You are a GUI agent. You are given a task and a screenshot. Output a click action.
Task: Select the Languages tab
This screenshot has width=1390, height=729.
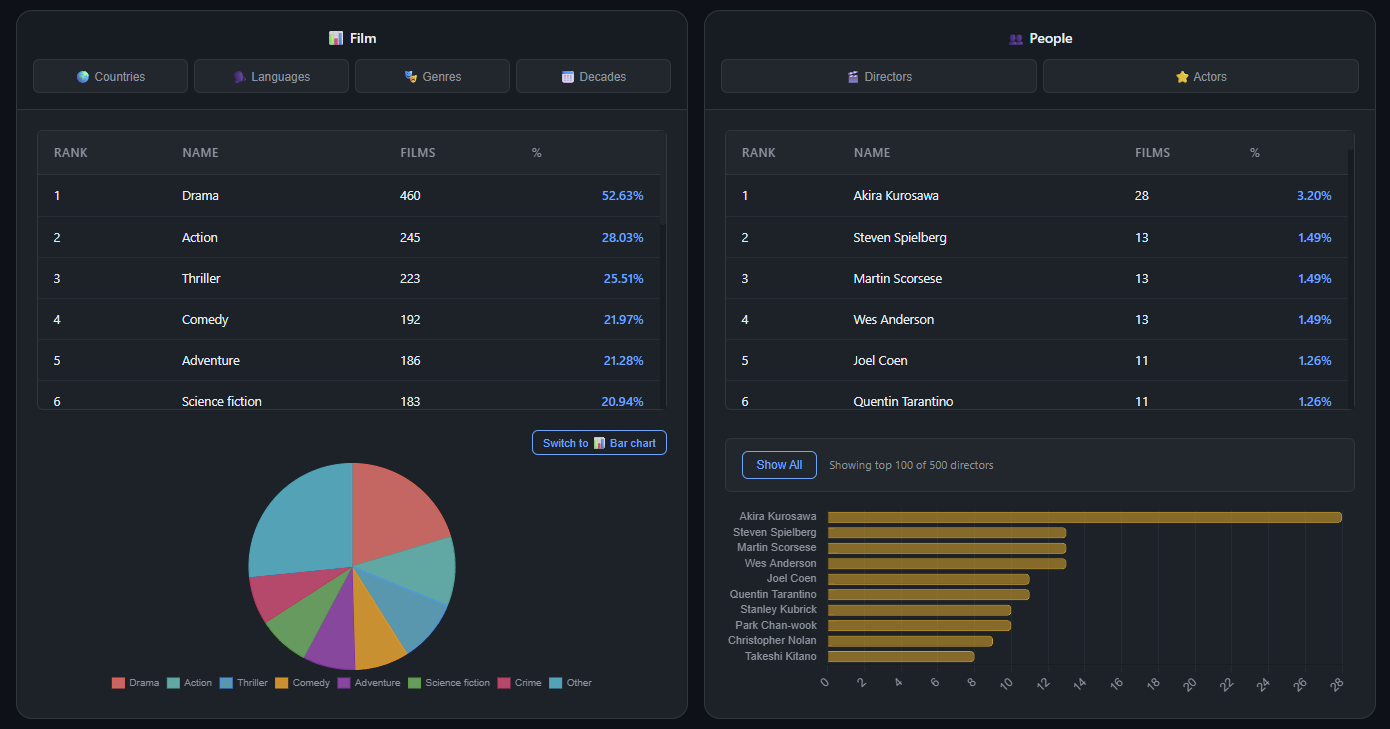pos(271,76)
